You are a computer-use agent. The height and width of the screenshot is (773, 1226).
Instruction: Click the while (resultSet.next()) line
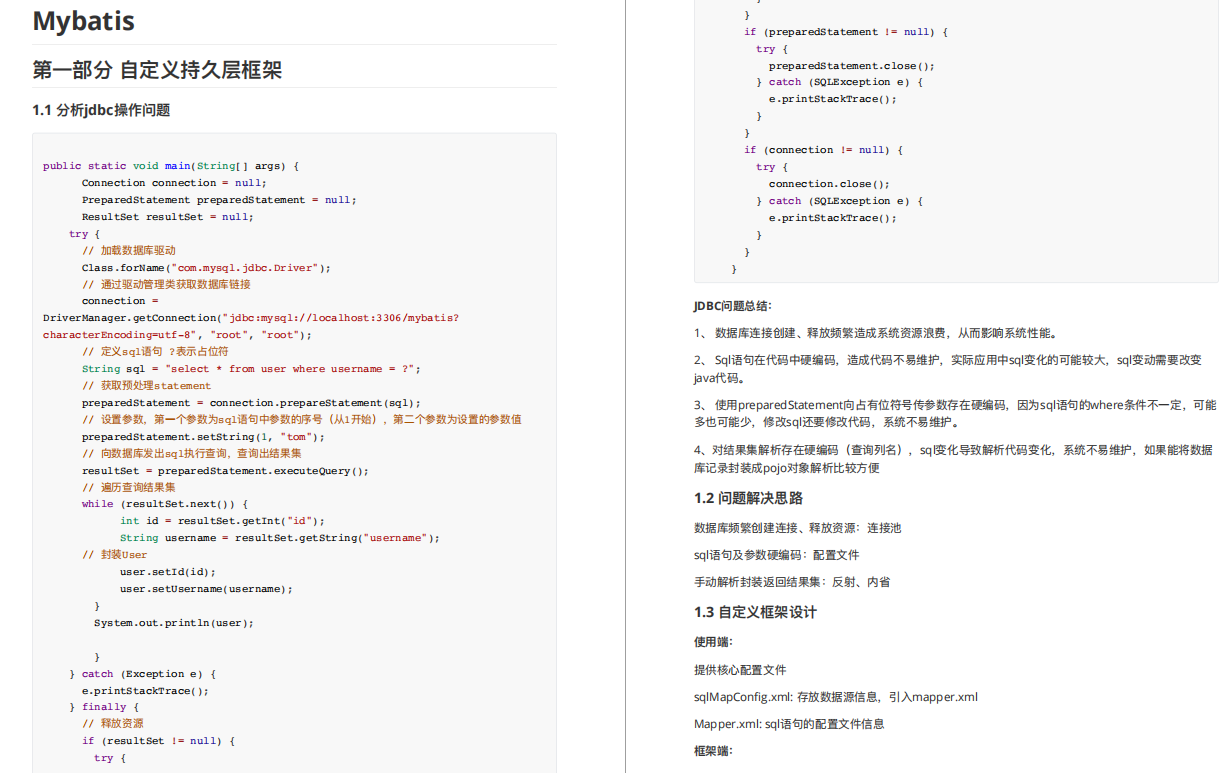[x=164, y=504]
